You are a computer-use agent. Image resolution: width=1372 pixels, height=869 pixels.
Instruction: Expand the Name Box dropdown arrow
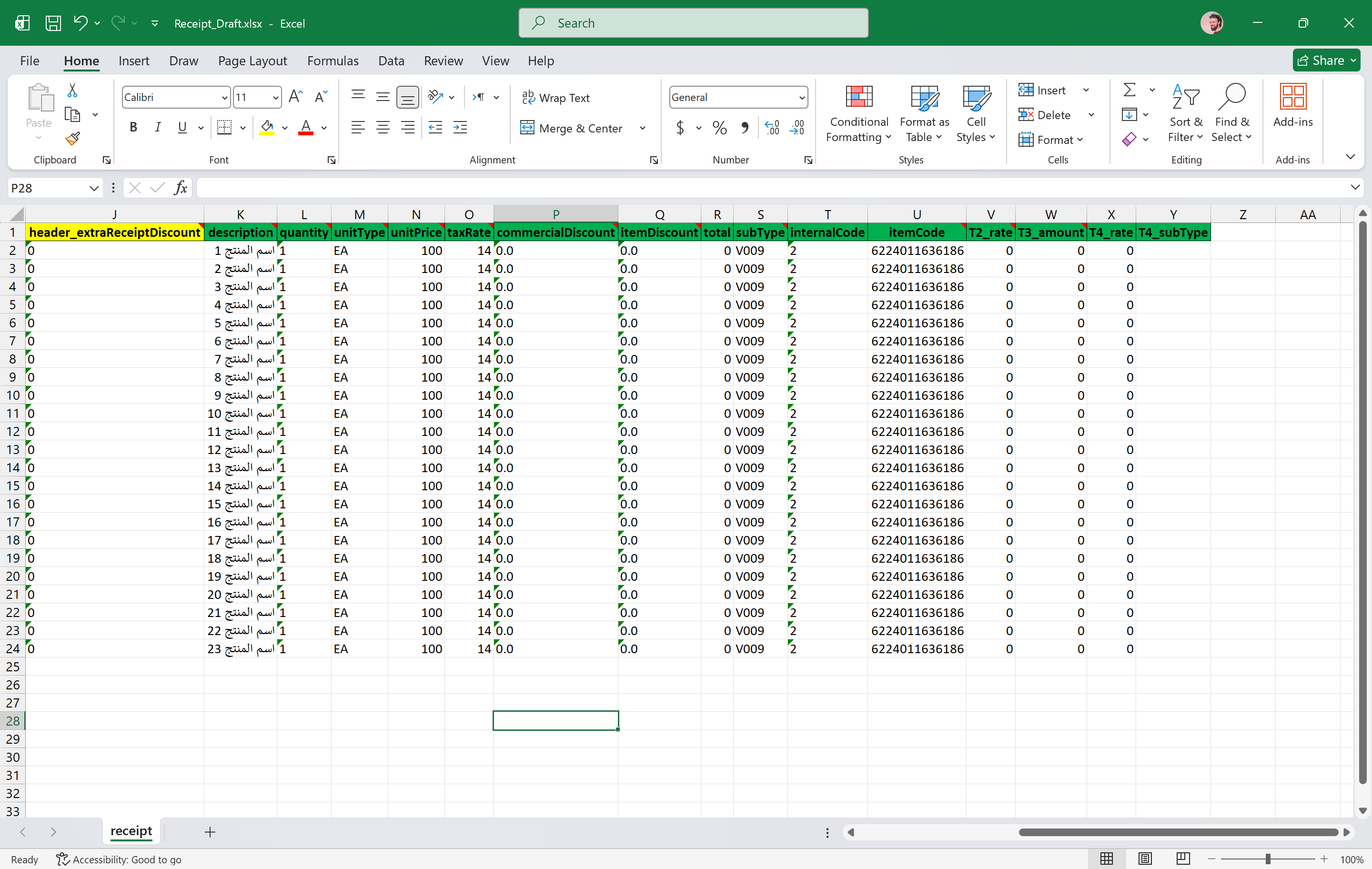(x=94, y=188)
